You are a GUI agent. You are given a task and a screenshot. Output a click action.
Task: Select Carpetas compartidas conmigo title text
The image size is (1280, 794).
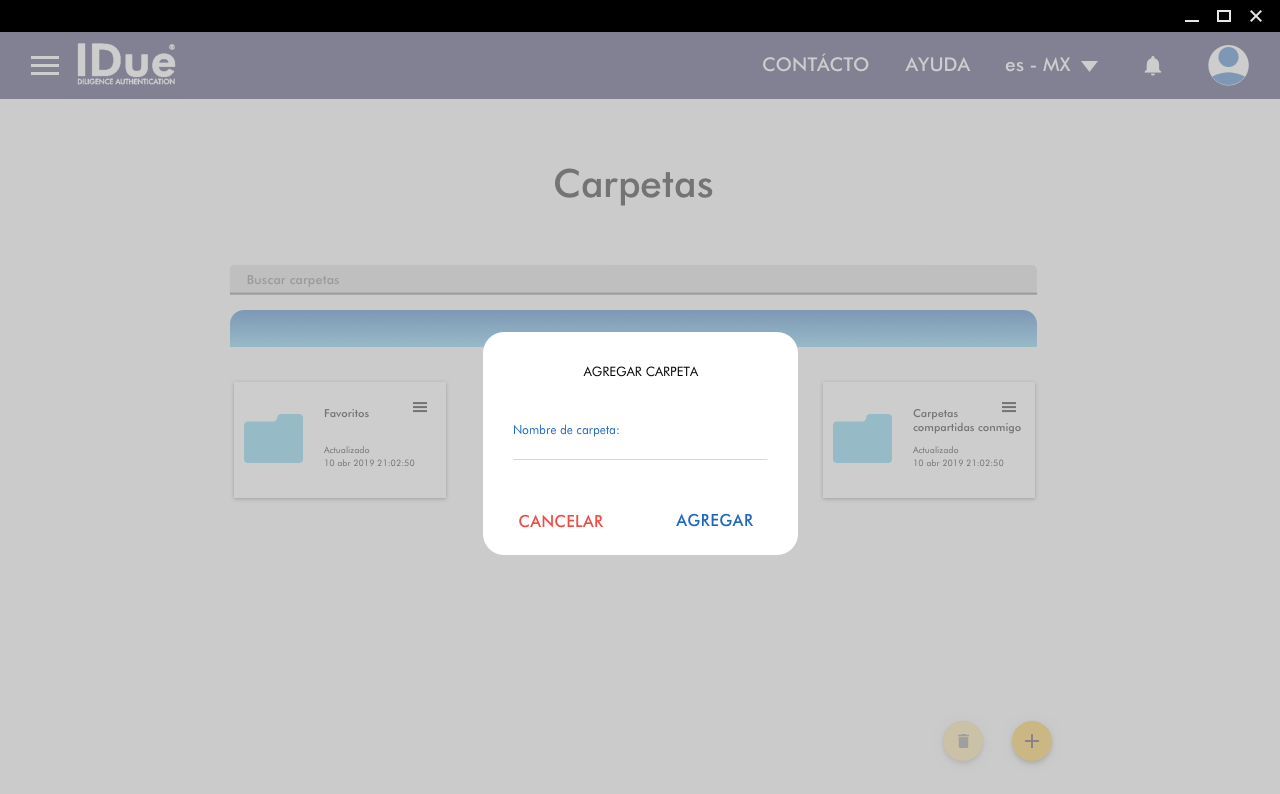coord(966,420)
